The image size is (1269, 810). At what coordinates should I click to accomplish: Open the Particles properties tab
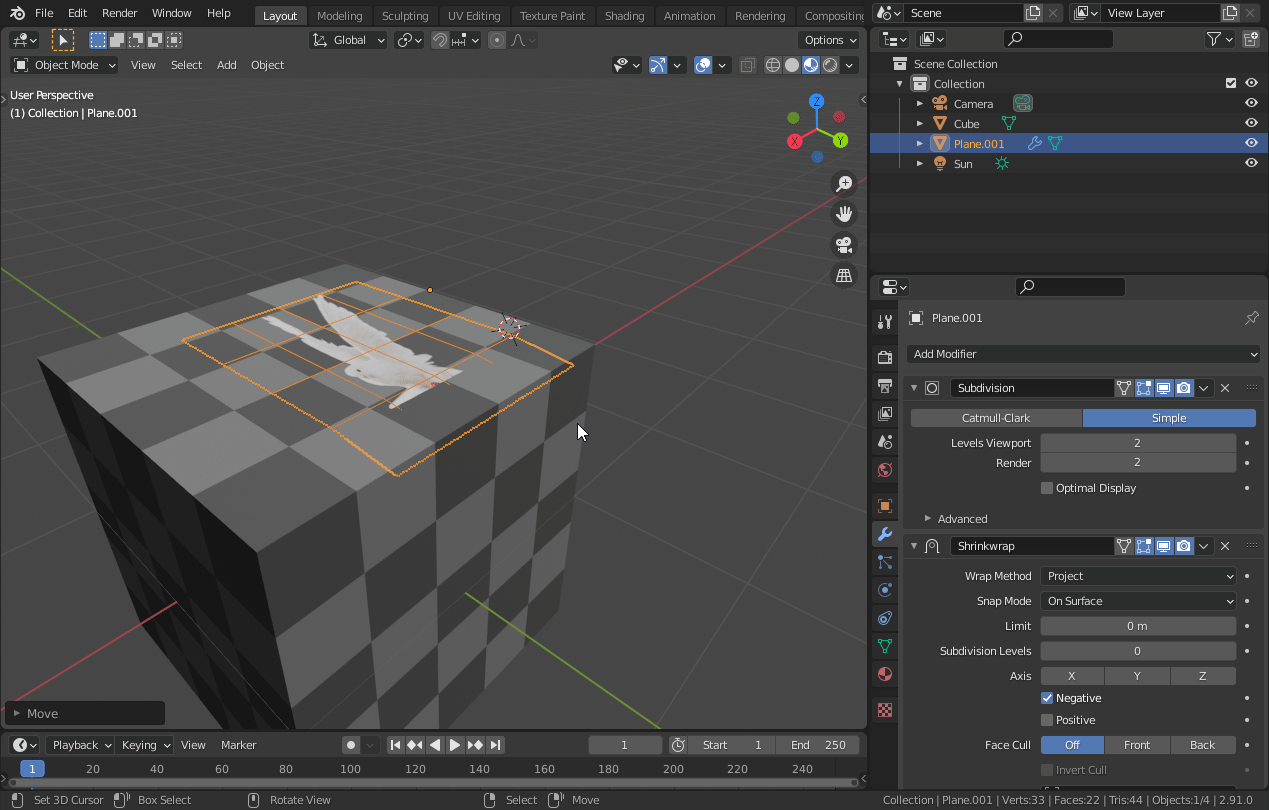[x=884, y=562]
